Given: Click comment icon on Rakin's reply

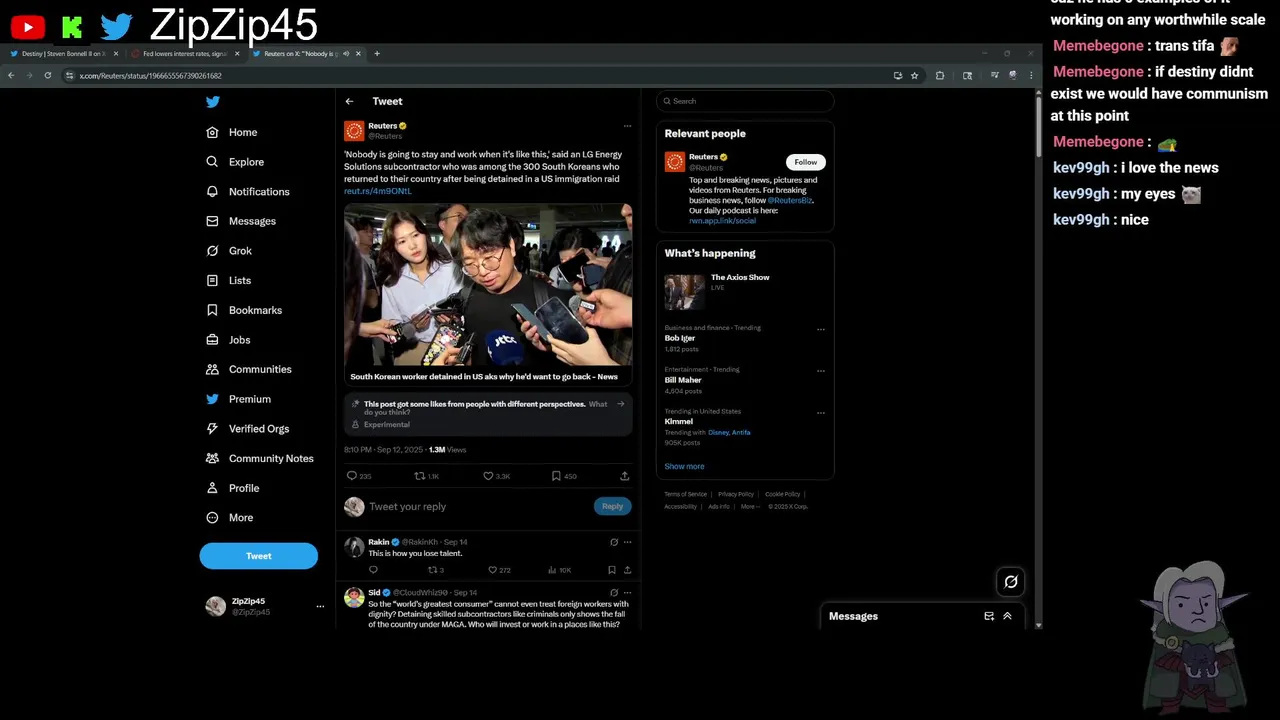Looking at the screenshot, I should click(x=373, y=570).
